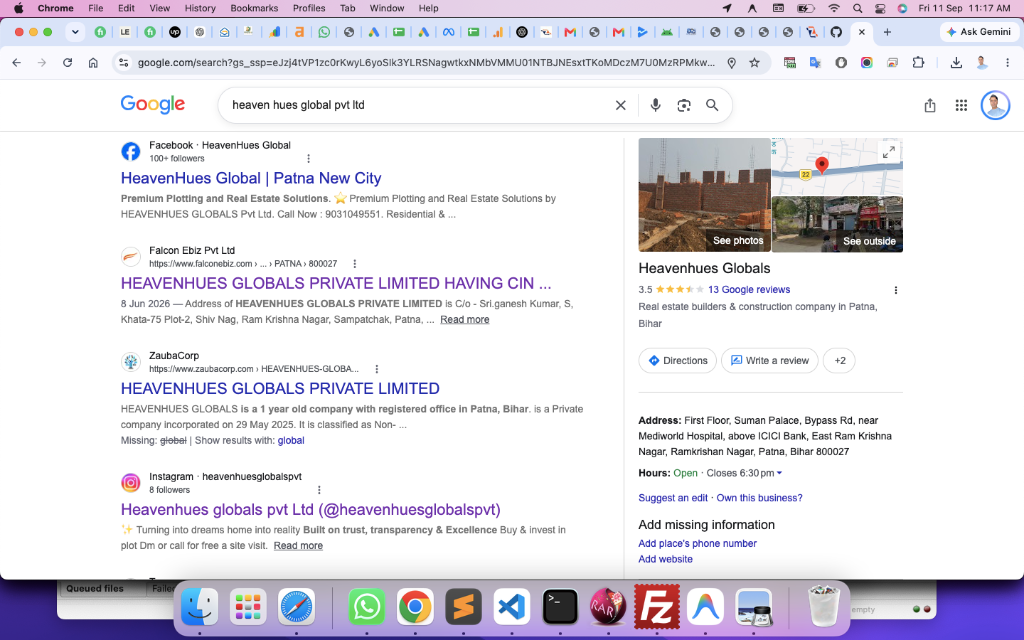Screen dimensions: 1024x640
Task: Open the tab search dropdown arrow
Action: [75, 32]
